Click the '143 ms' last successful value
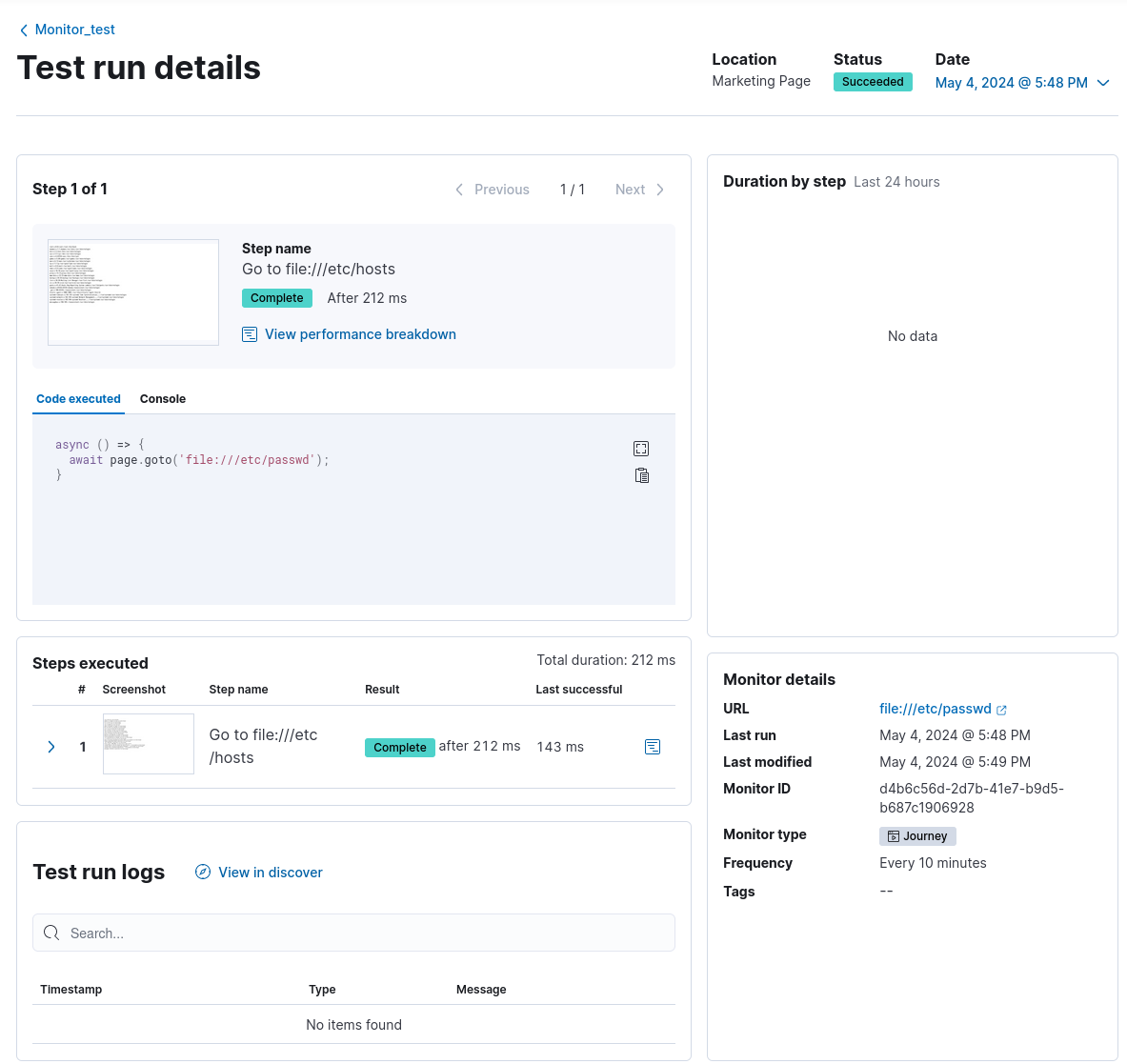The height and width of the screenshot is (1064, 1127). click(560, 747)
